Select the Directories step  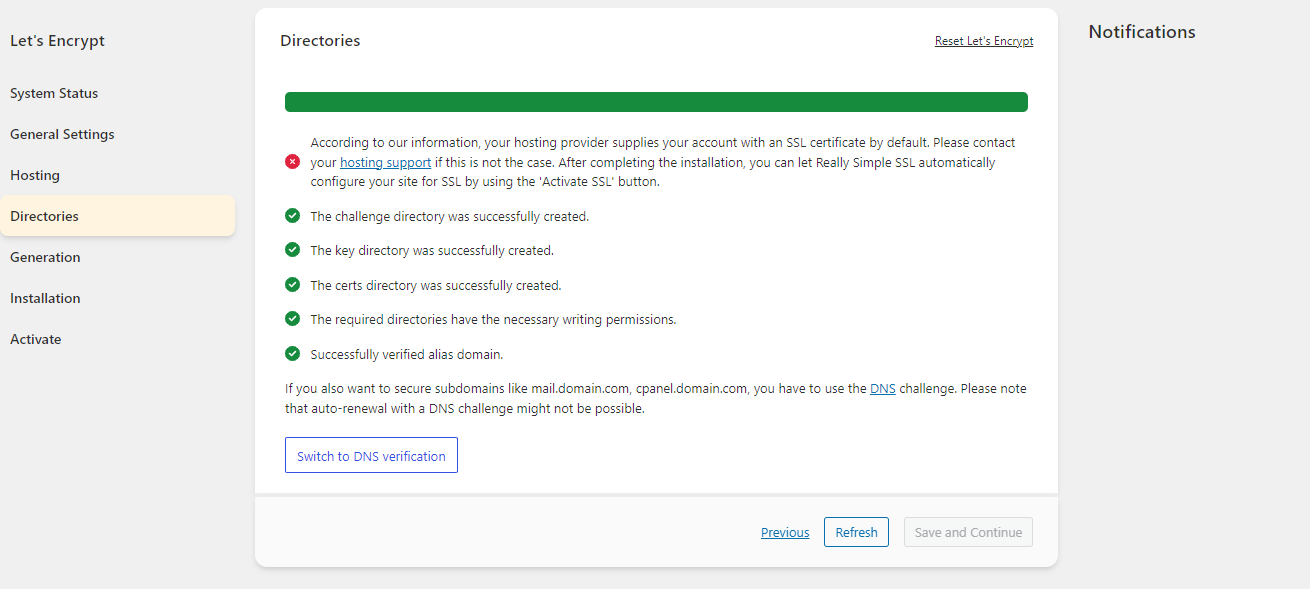117,216
